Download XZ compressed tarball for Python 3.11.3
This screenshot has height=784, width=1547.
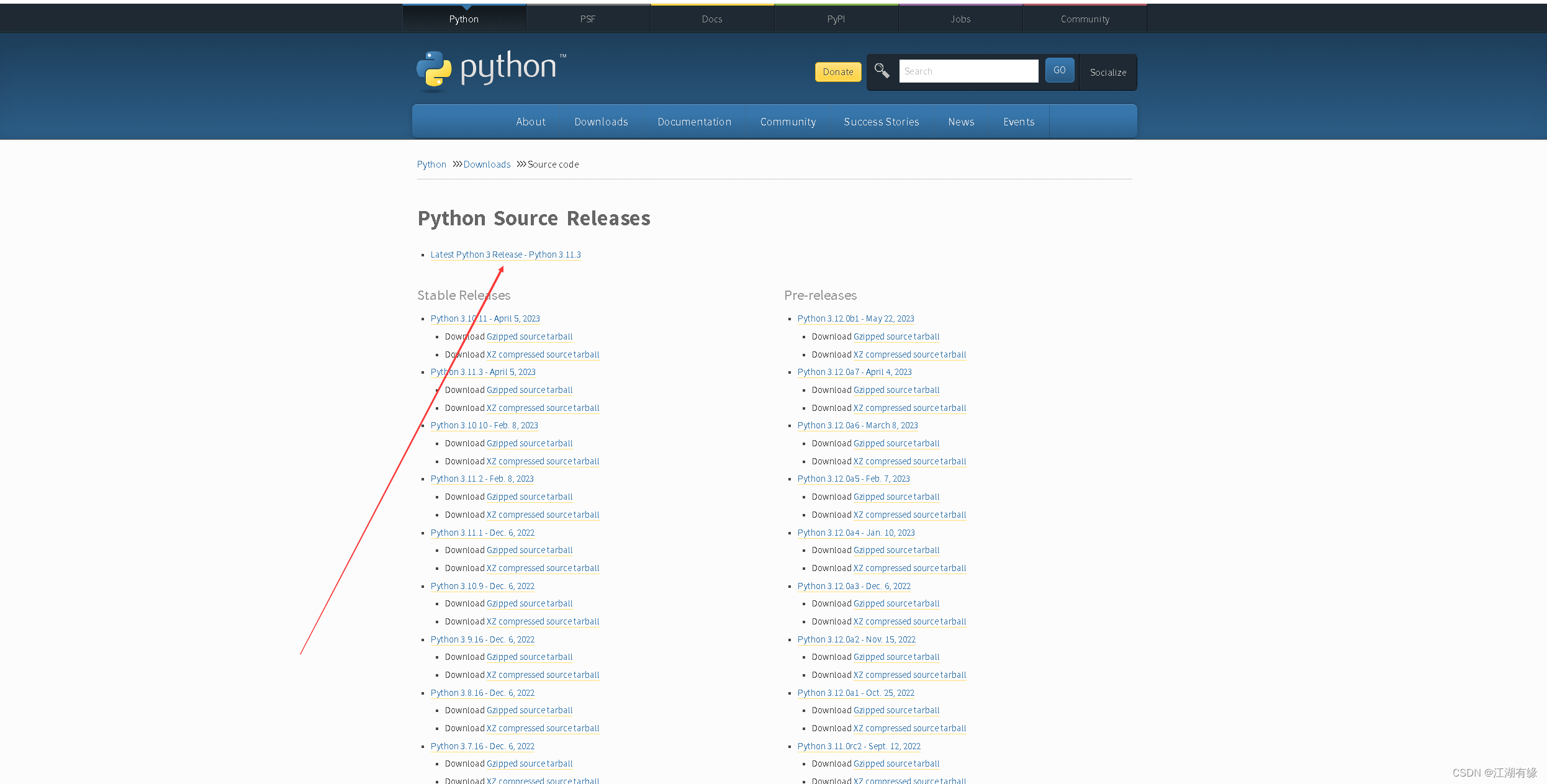[x=543, y=408]
